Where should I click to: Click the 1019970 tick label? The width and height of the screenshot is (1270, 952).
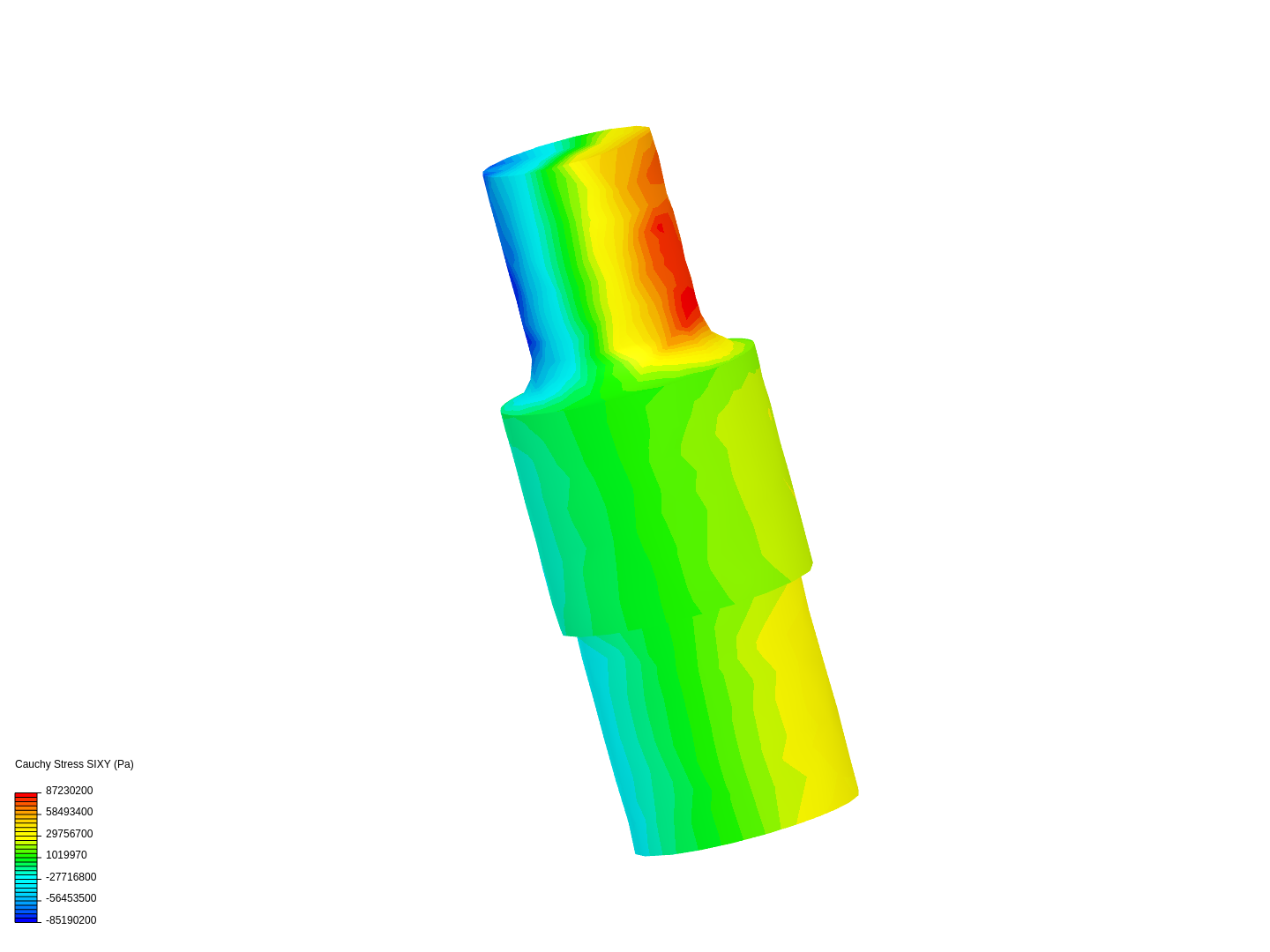point(67,855)
